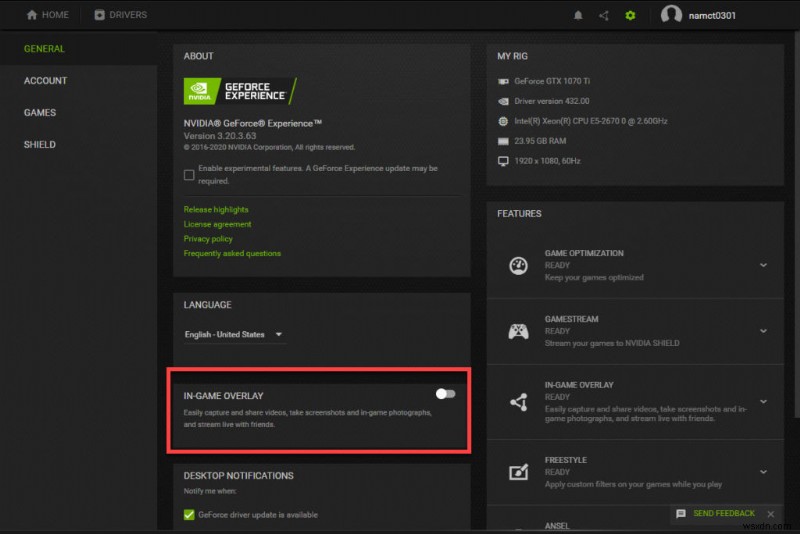
Task: Click the Freestyle filter icon
Action: pyautogui.click(x=518, y=472)
